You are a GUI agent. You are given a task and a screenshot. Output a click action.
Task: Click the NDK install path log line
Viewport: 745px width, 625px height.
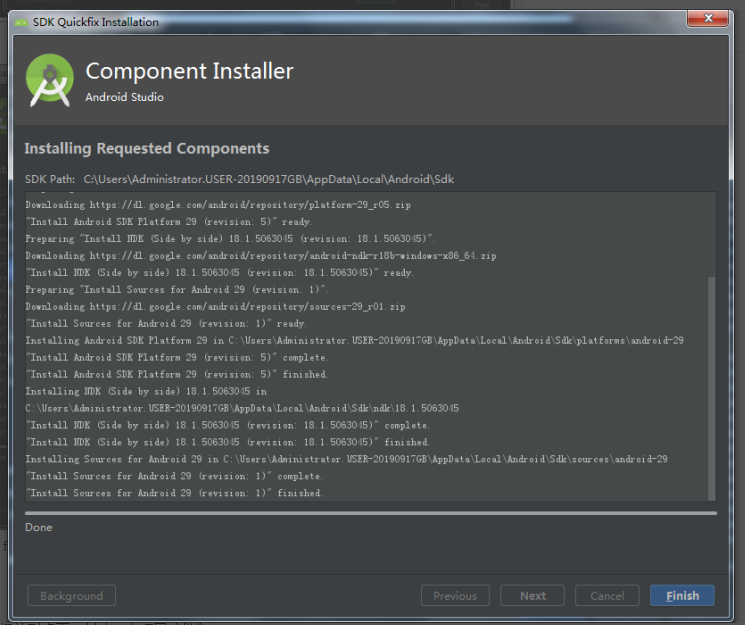[242, 408]
